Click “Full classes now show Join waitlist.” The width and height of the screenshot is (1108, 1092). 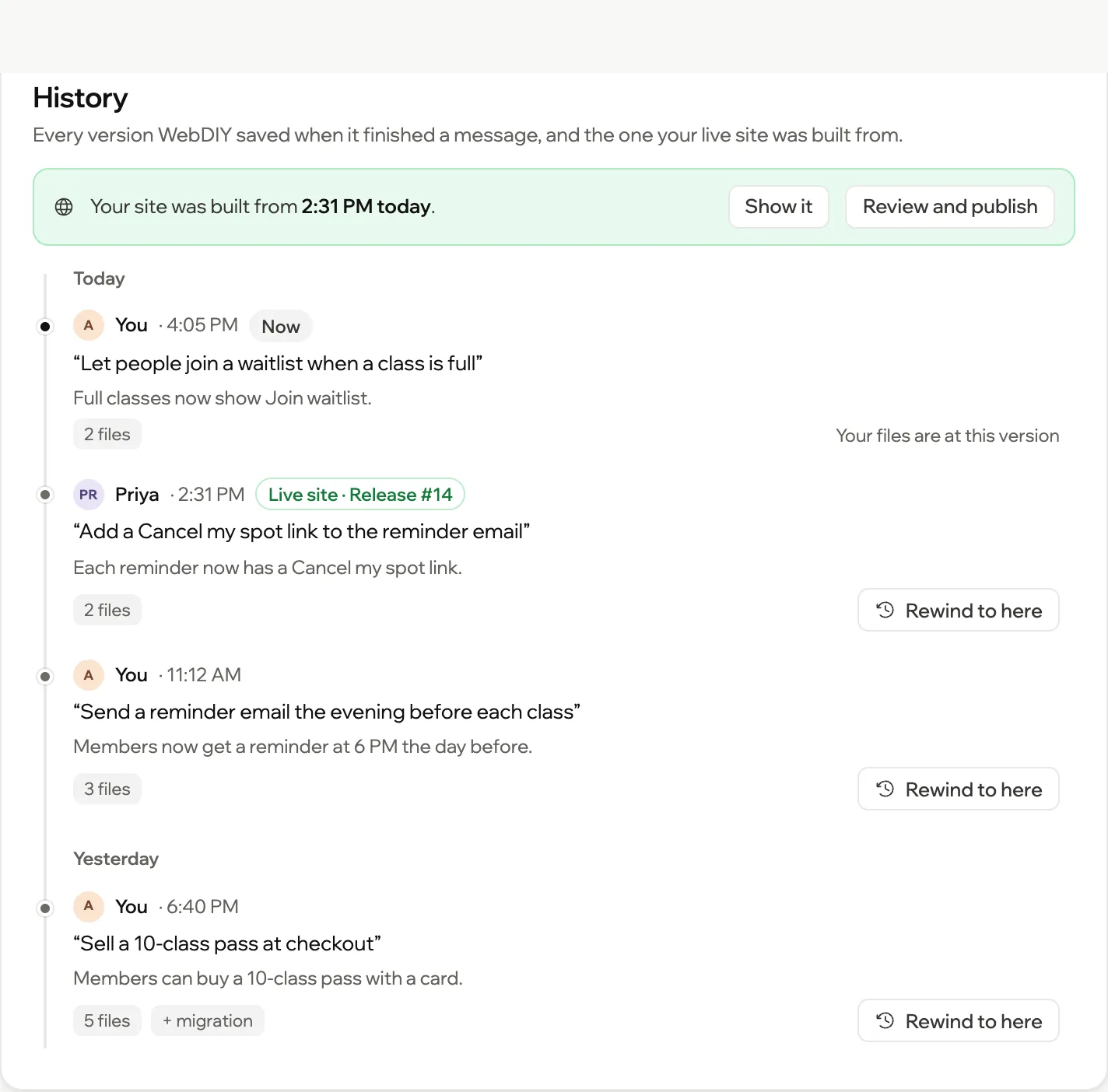coord(223,398)
